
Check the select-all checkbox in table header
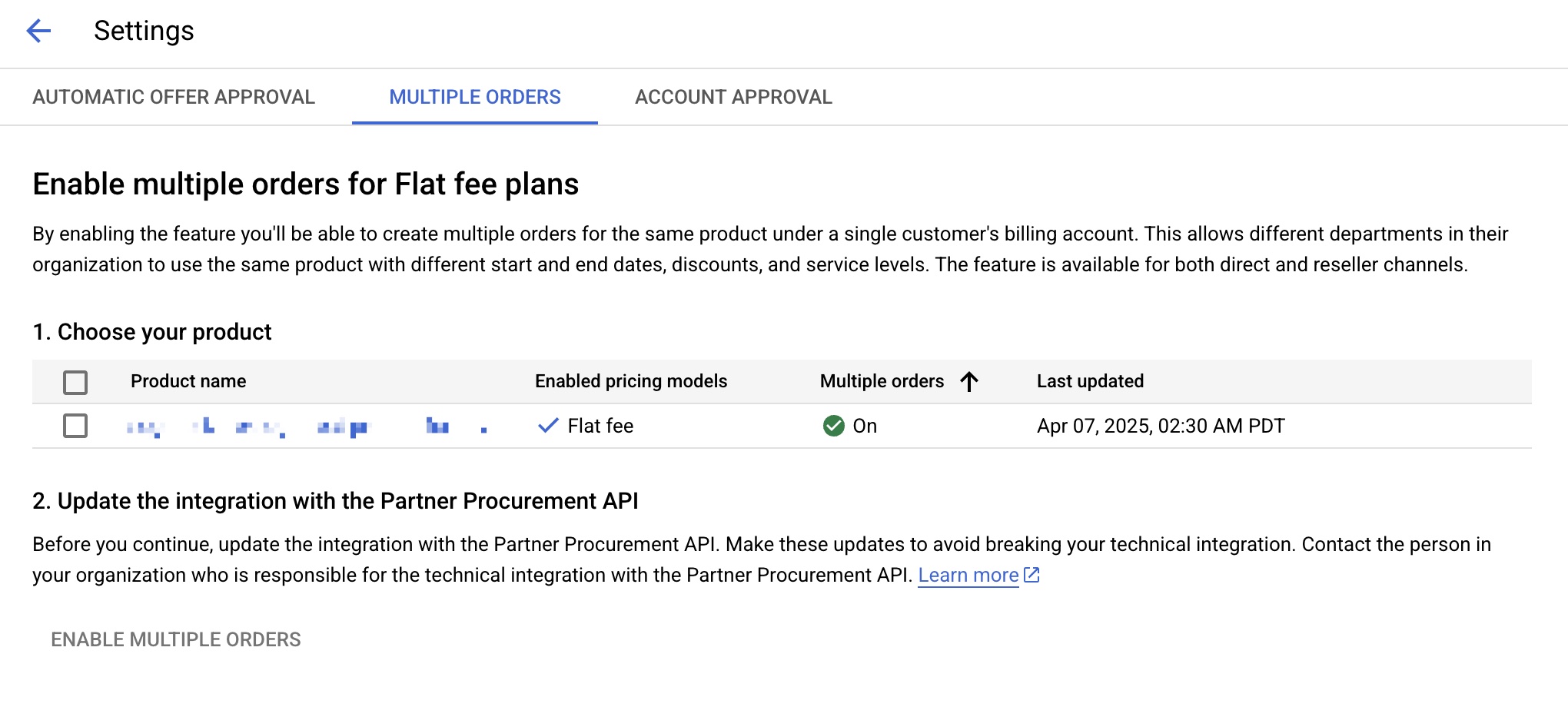(x=76, y=380)
